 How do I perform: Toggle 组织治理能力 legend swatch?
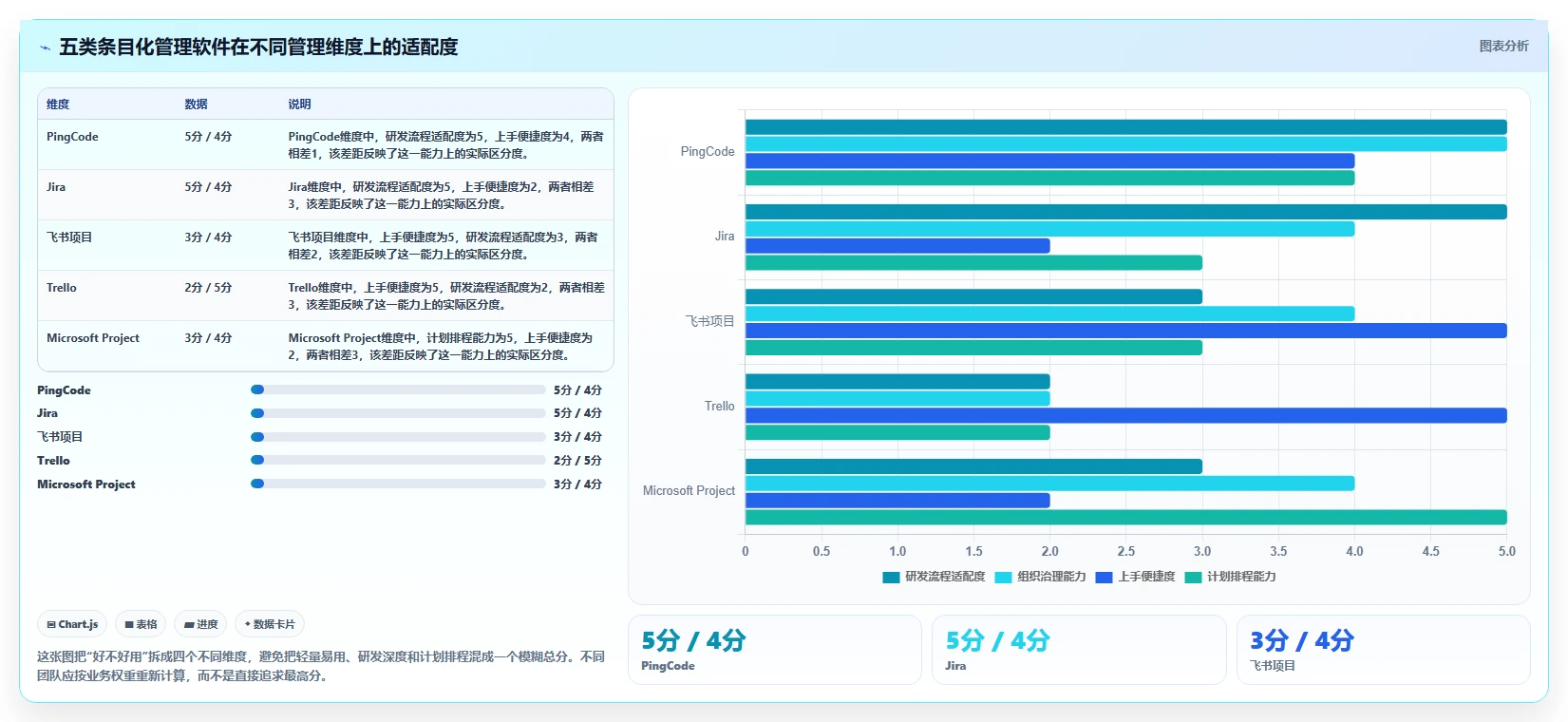(1003, 577)
